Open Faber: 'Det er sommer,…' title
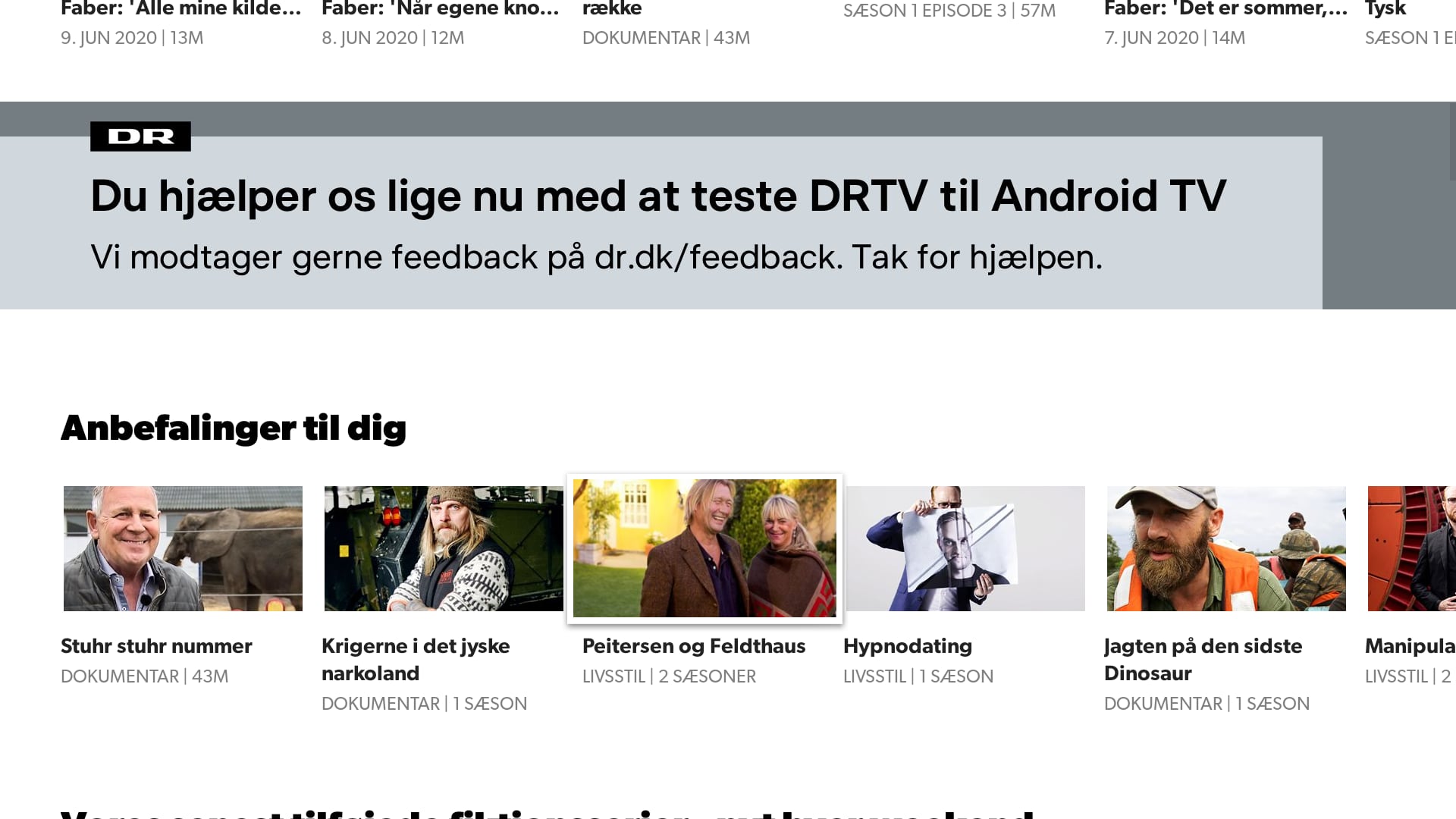Viewport: 1456px width, 819px height. pyautogui.click(x=1226, y=9)
